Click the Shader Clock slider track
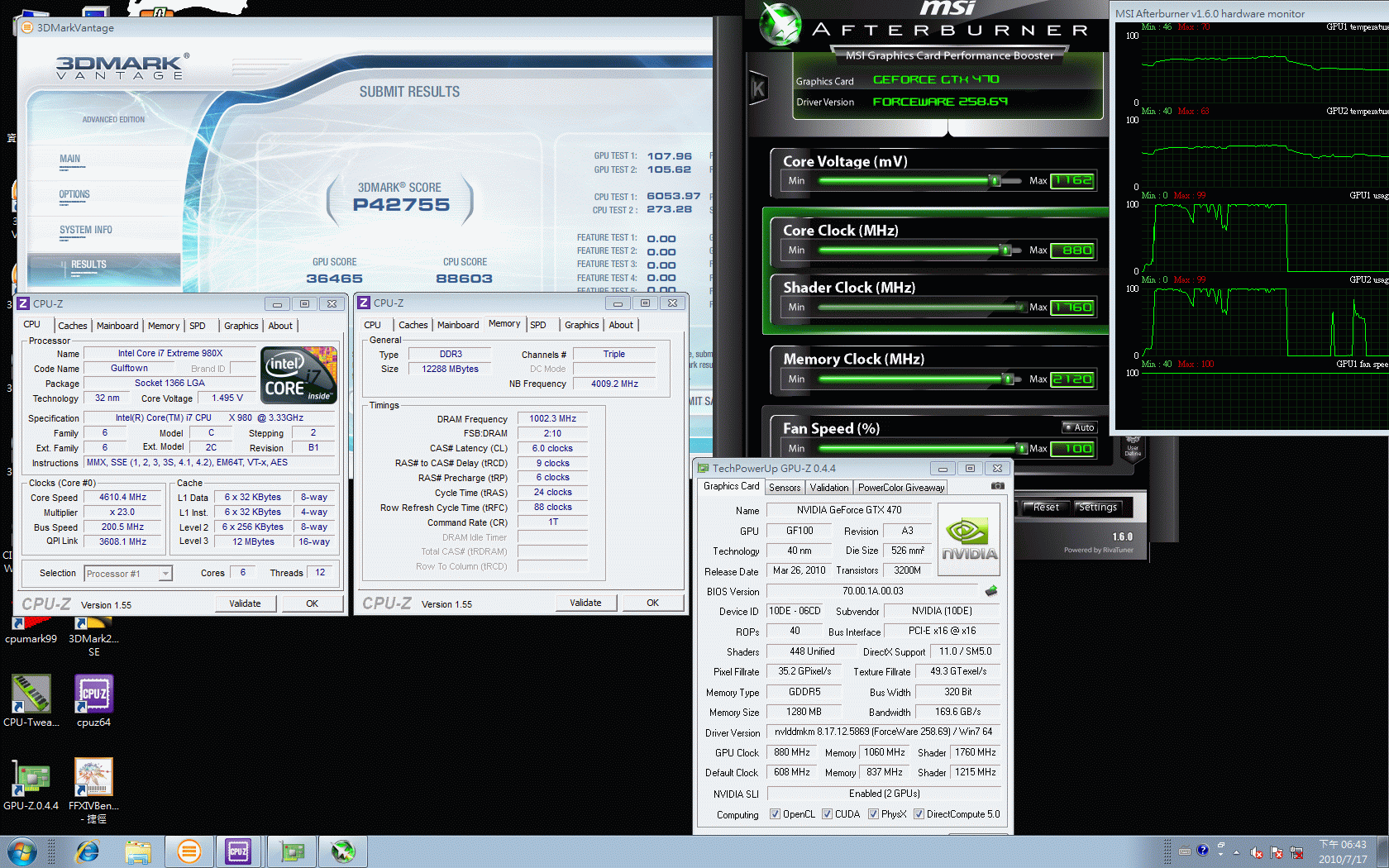Viewport: 1389px width, 868px height. click(x=921, y=307)
